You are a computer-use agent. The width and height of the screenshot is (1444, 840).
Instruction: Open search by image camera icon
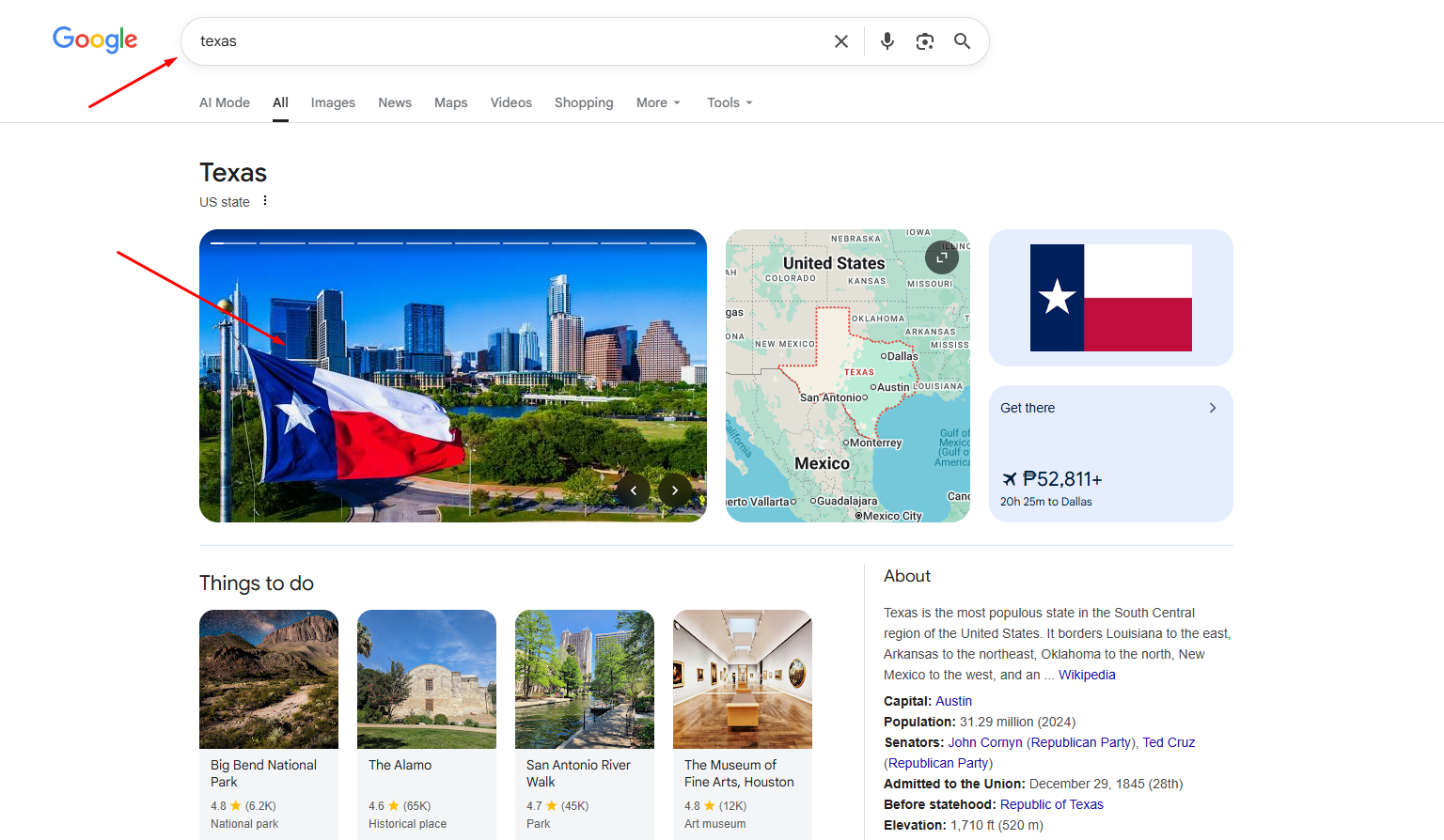925,41
